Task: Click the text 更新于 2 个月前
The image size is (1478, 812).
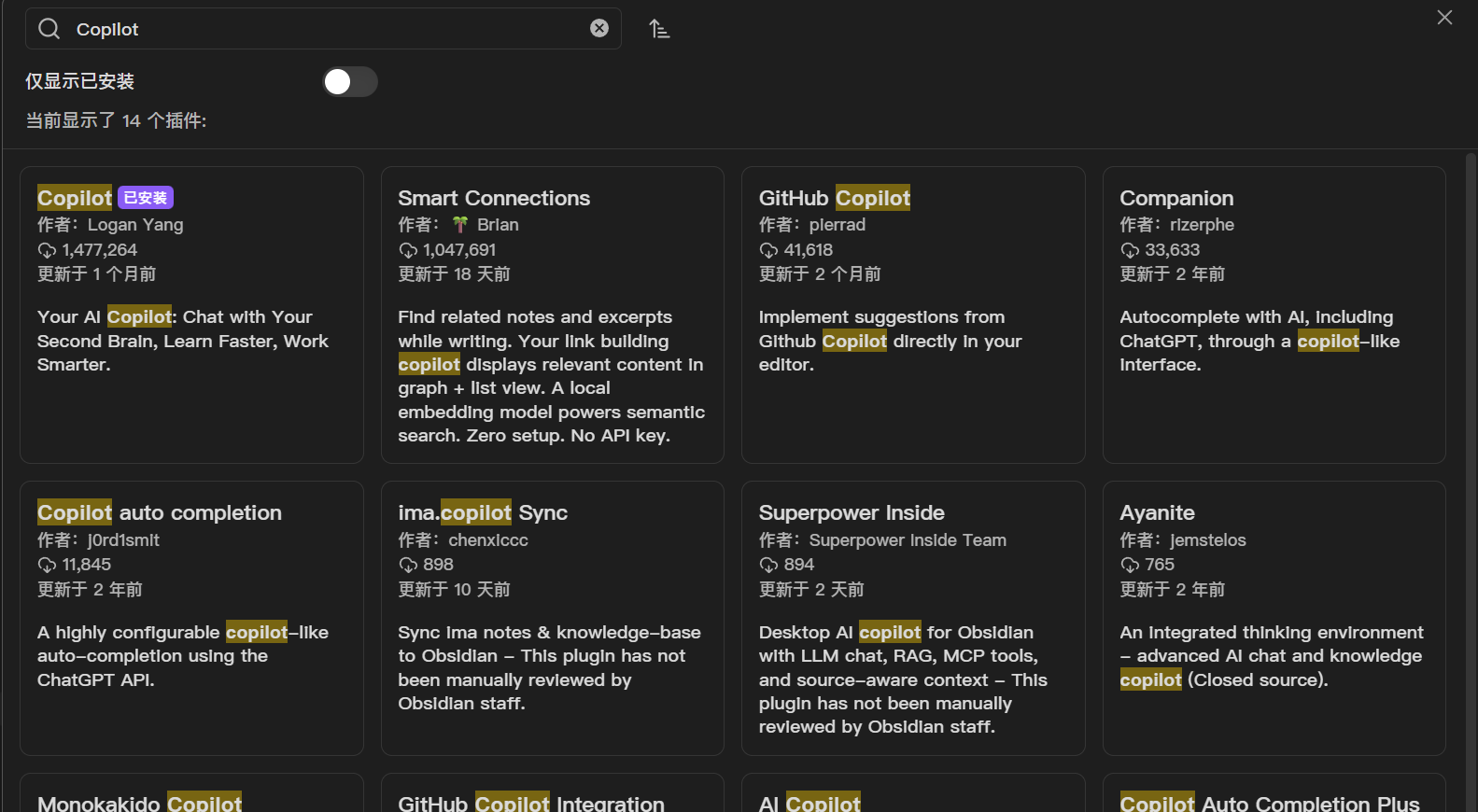Action: click(820, 274)
